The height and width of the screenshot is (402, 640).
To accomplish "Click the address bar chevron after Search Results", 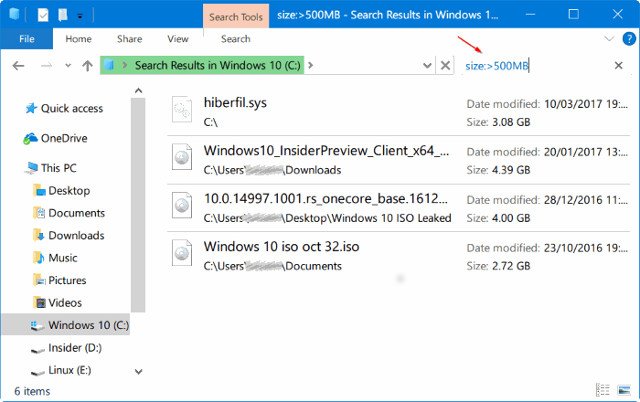I will [311, 65].
